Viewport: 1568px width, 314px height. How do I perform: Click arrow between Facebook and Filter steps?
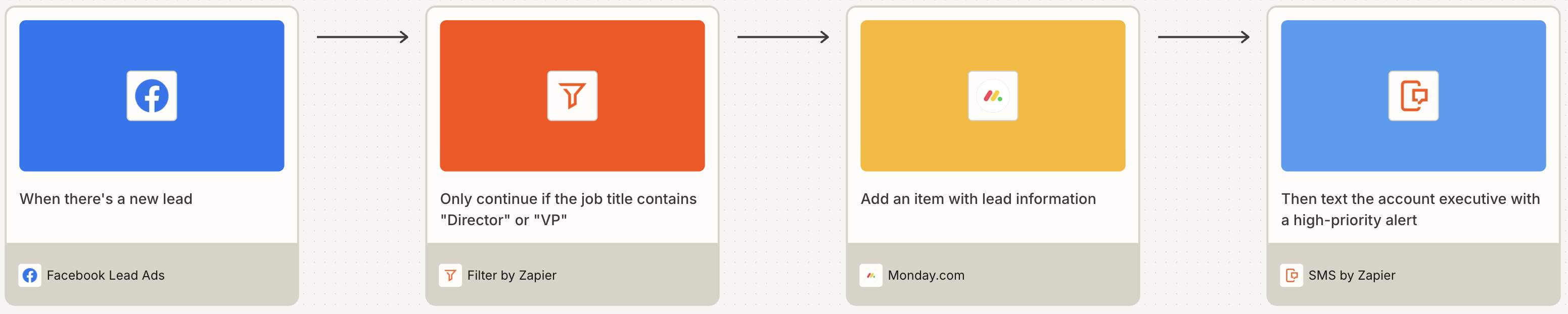pos(362,37)
